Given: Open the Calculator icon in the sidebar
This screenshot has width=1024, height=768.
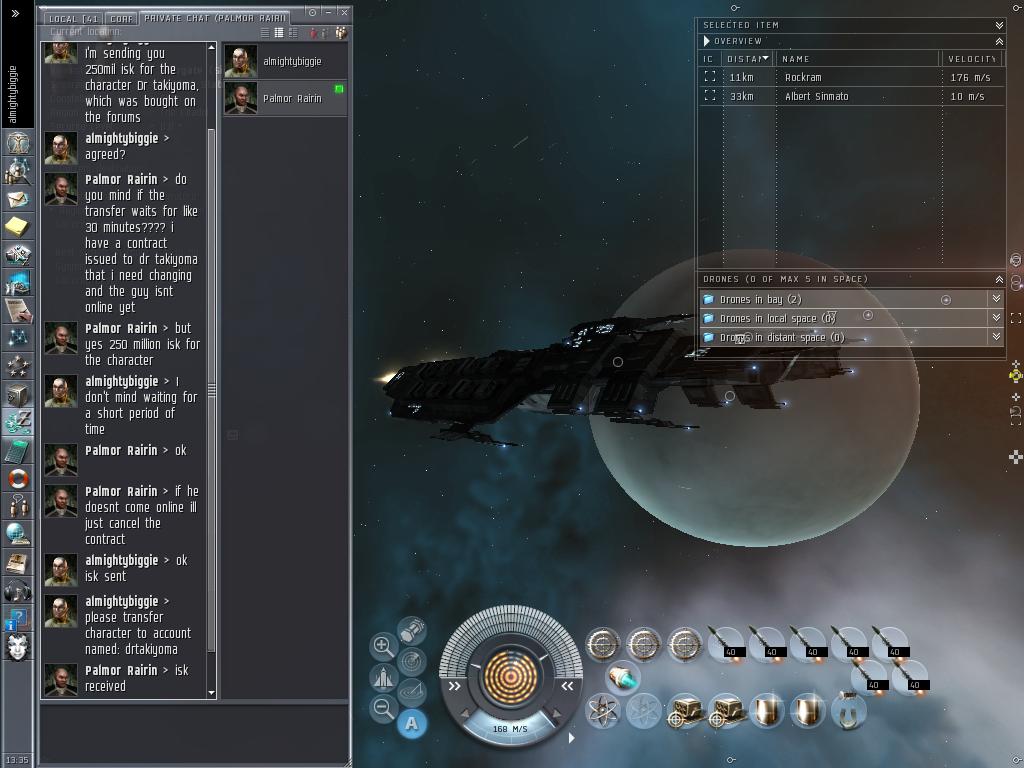Looking at the screenshot, I should 18,451.
